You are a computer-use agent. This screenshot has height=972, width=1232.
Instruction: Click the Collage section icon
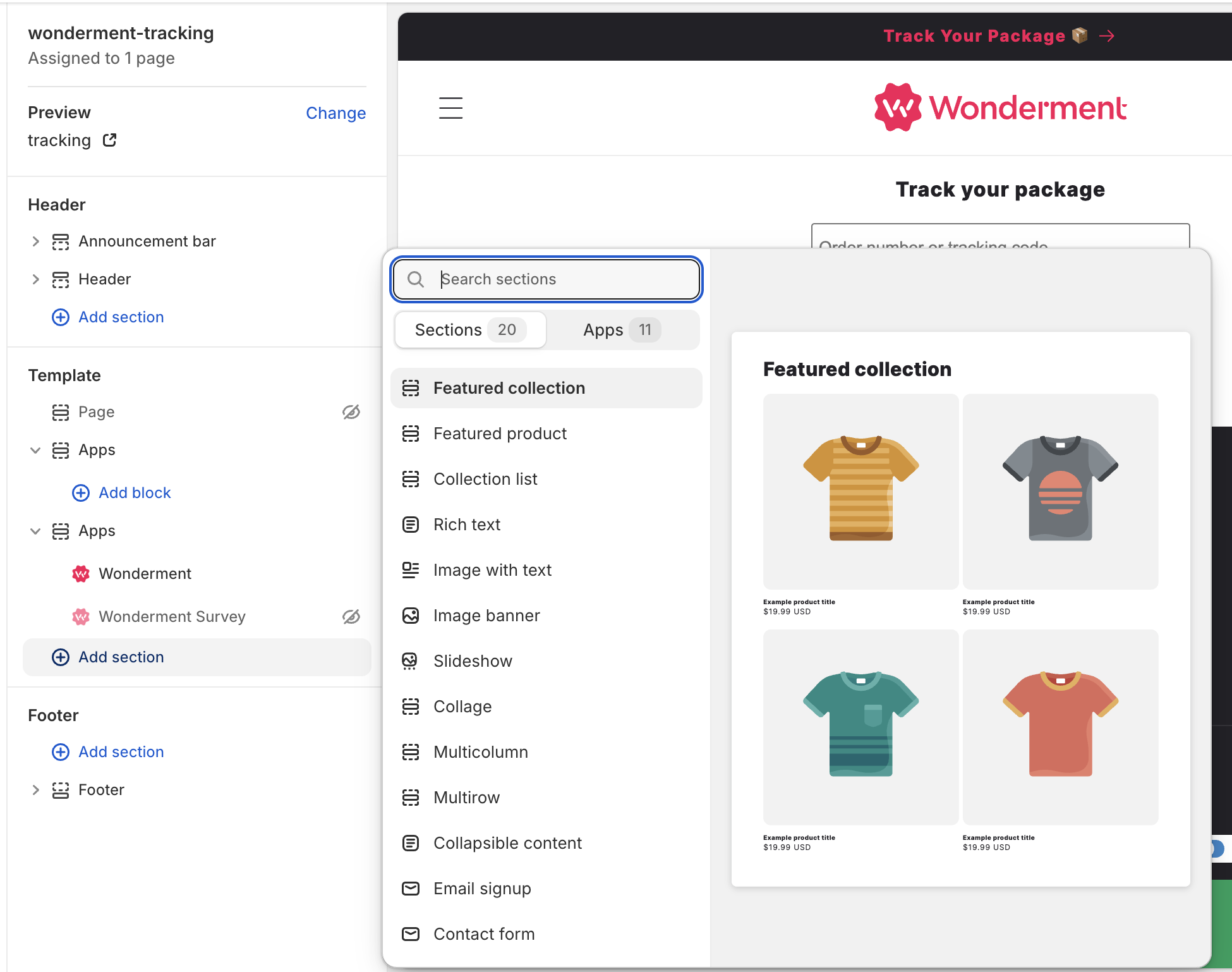[x=411, y=707]
